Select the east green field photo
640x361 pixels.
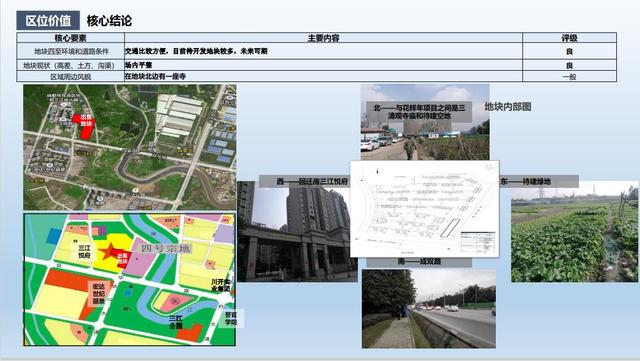coord(574,232)
